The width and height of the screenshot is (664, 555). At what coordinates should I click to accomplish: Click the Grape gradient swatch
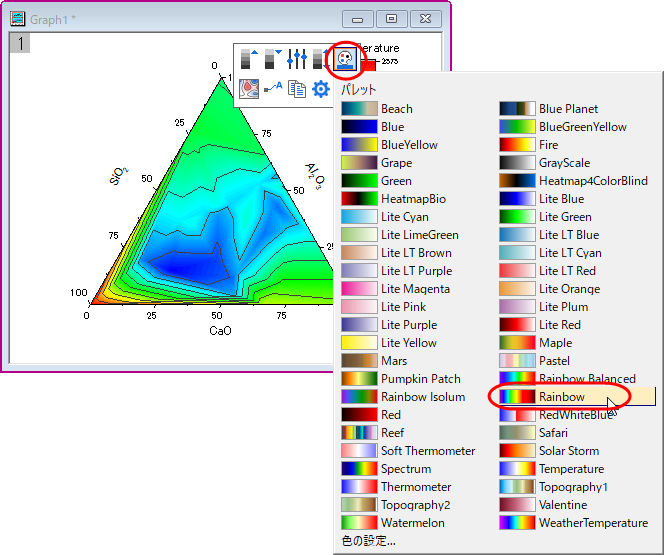[x=359, y=163]
